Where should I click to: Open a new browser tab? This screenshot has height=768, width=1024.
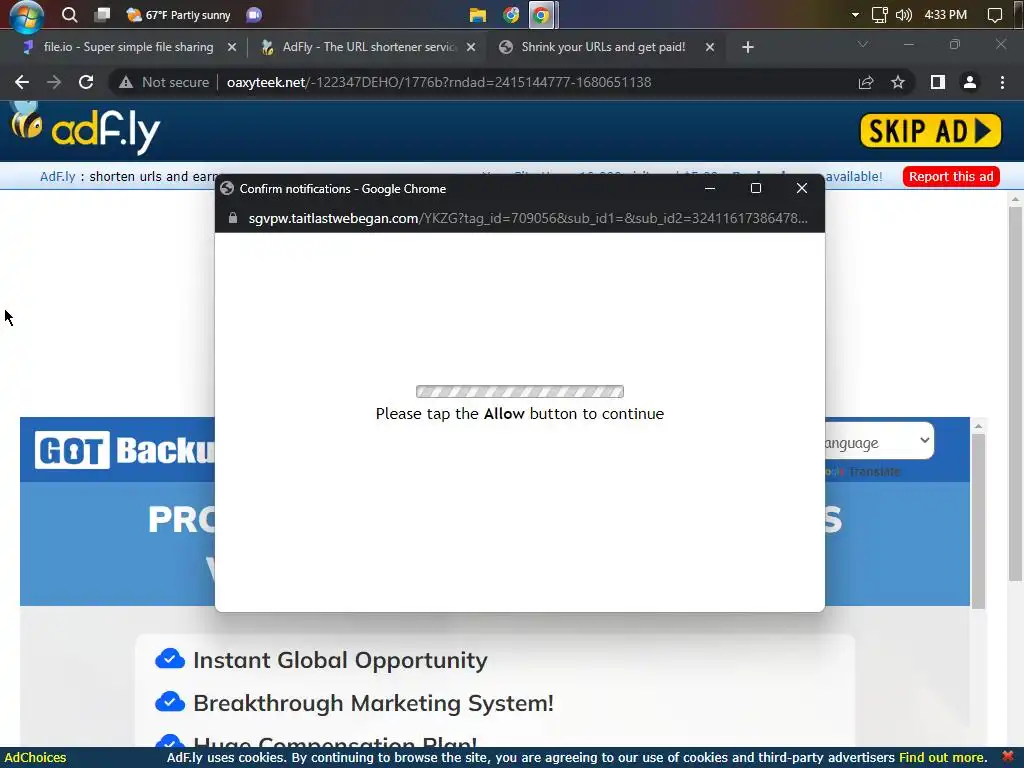tap(748, 47)
